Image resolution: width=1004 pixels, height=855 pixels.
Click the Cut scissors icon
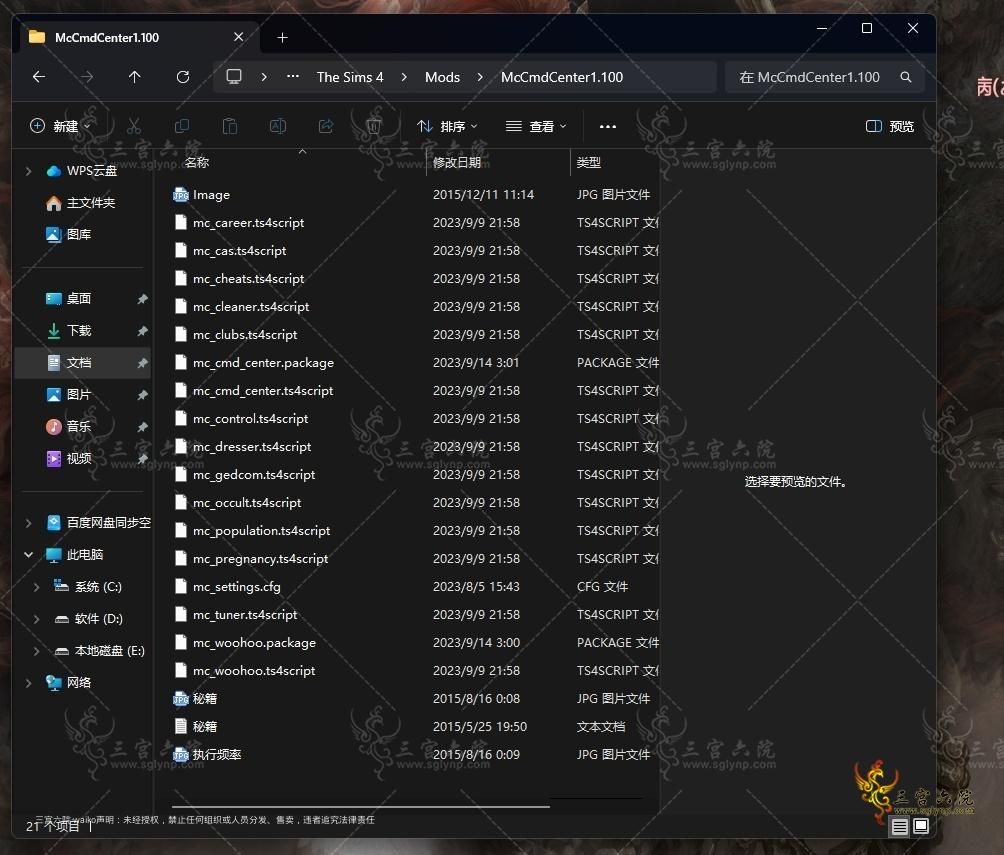pos(134,126)
